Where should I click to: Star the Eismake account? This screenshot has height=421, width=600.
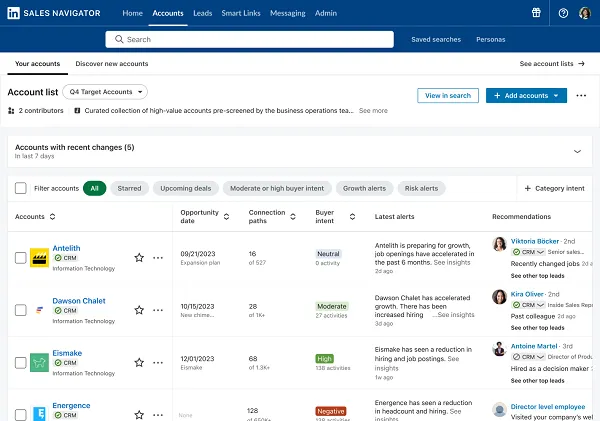tap(139, 362)
